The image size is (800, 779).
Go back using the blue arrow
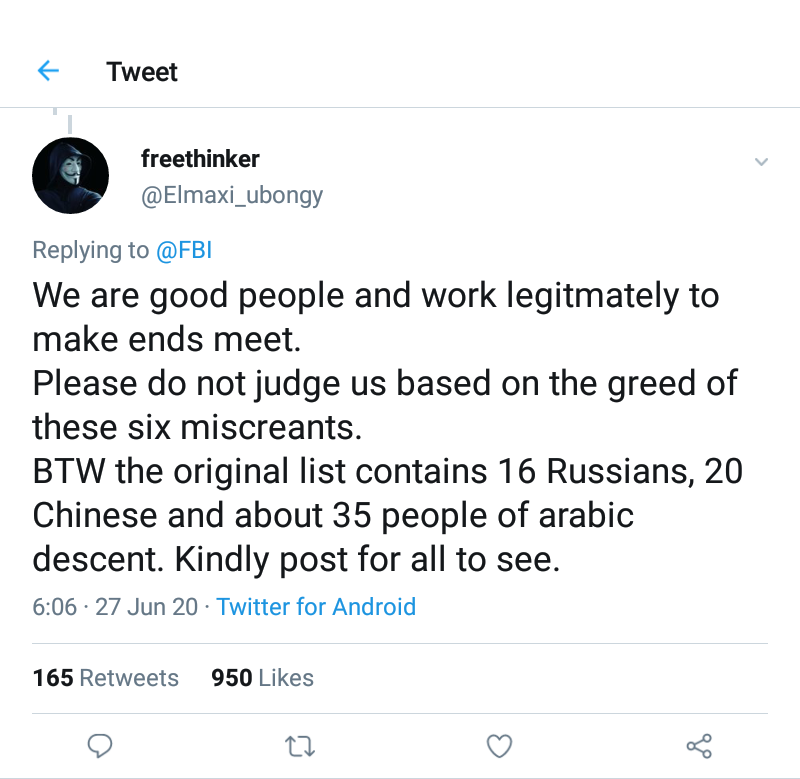pos(48,71)
